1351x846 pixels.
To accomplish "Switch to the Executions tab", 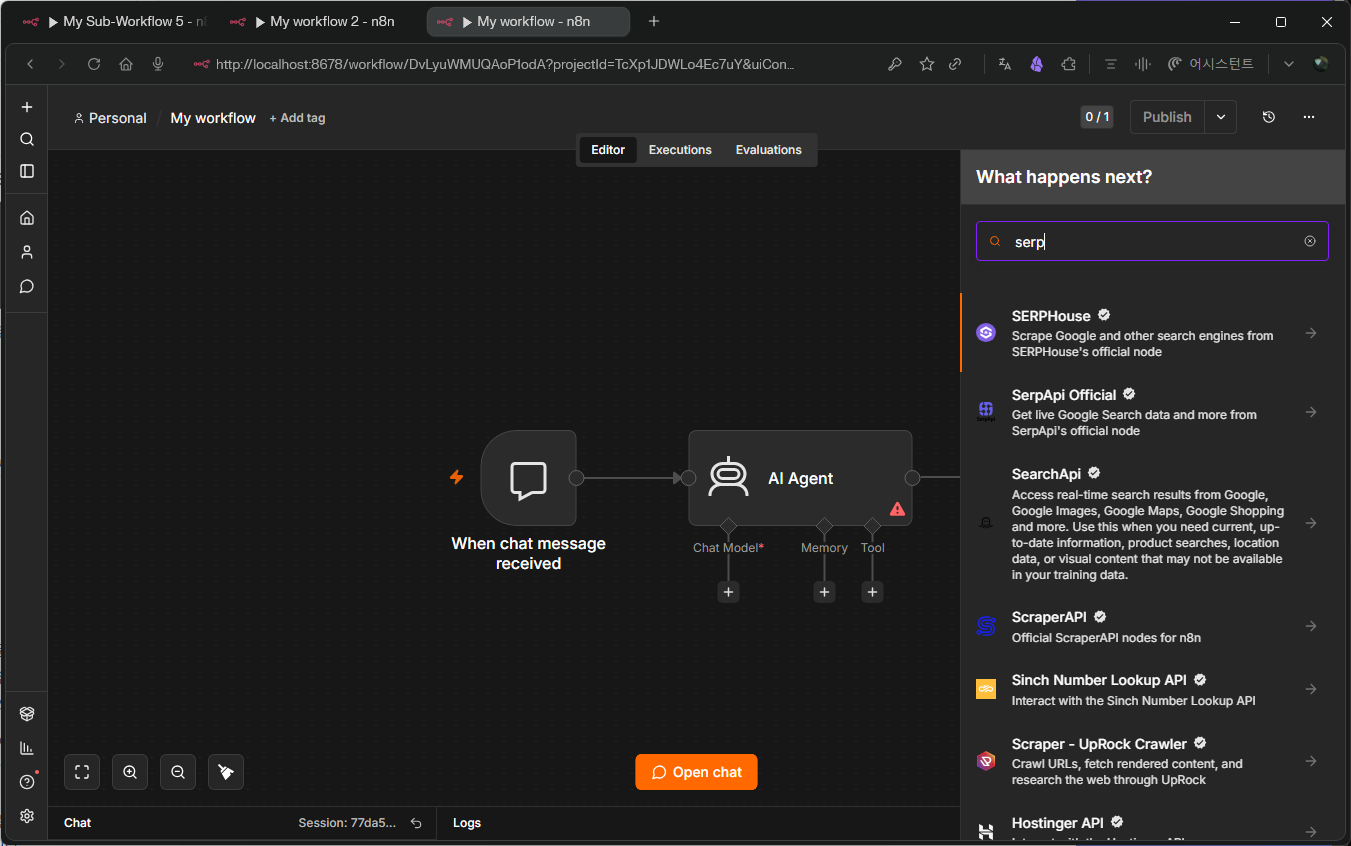I will tap(680, 150).
